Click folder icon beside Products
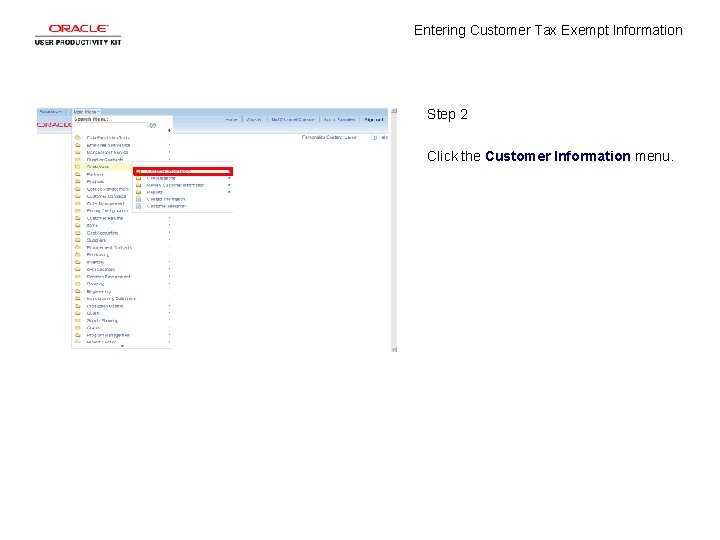Screen dimensions: 720x540 (x=78, y=182)
